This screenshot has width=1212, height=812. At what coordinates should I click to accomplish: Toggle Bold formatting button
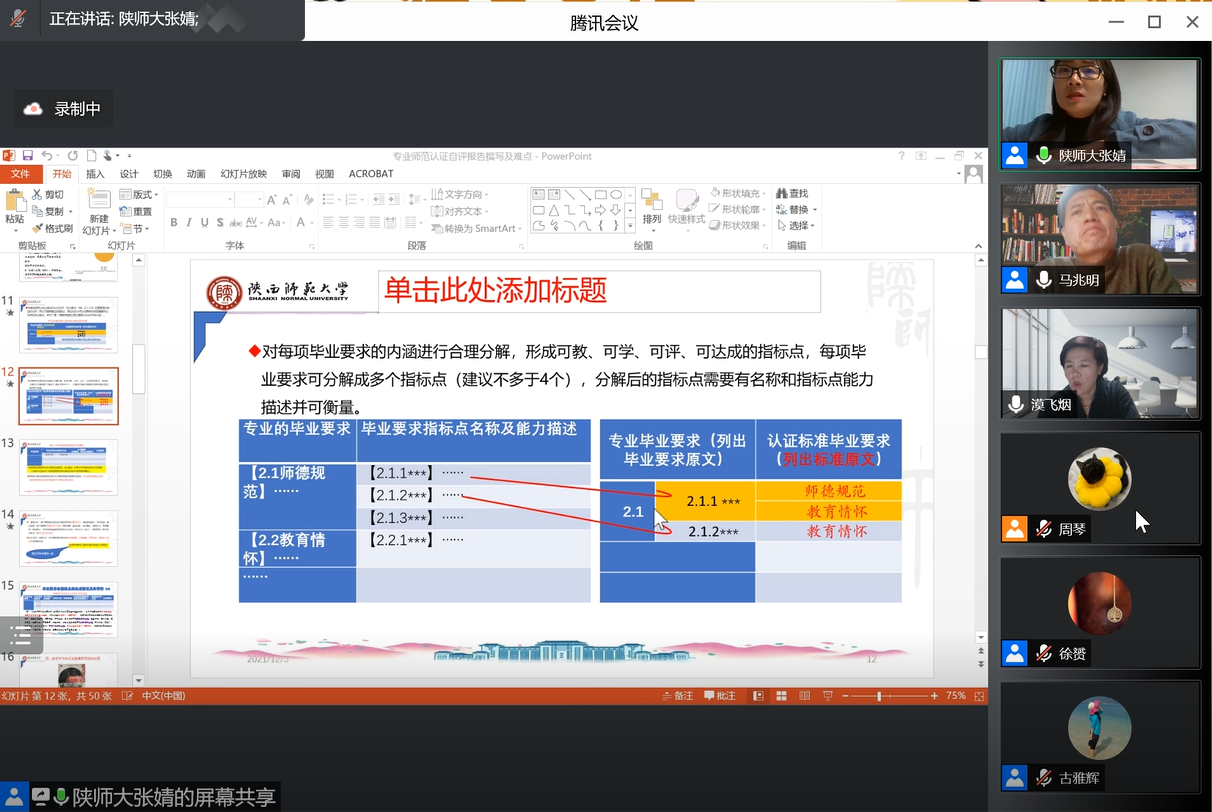[x=173, y=223]
